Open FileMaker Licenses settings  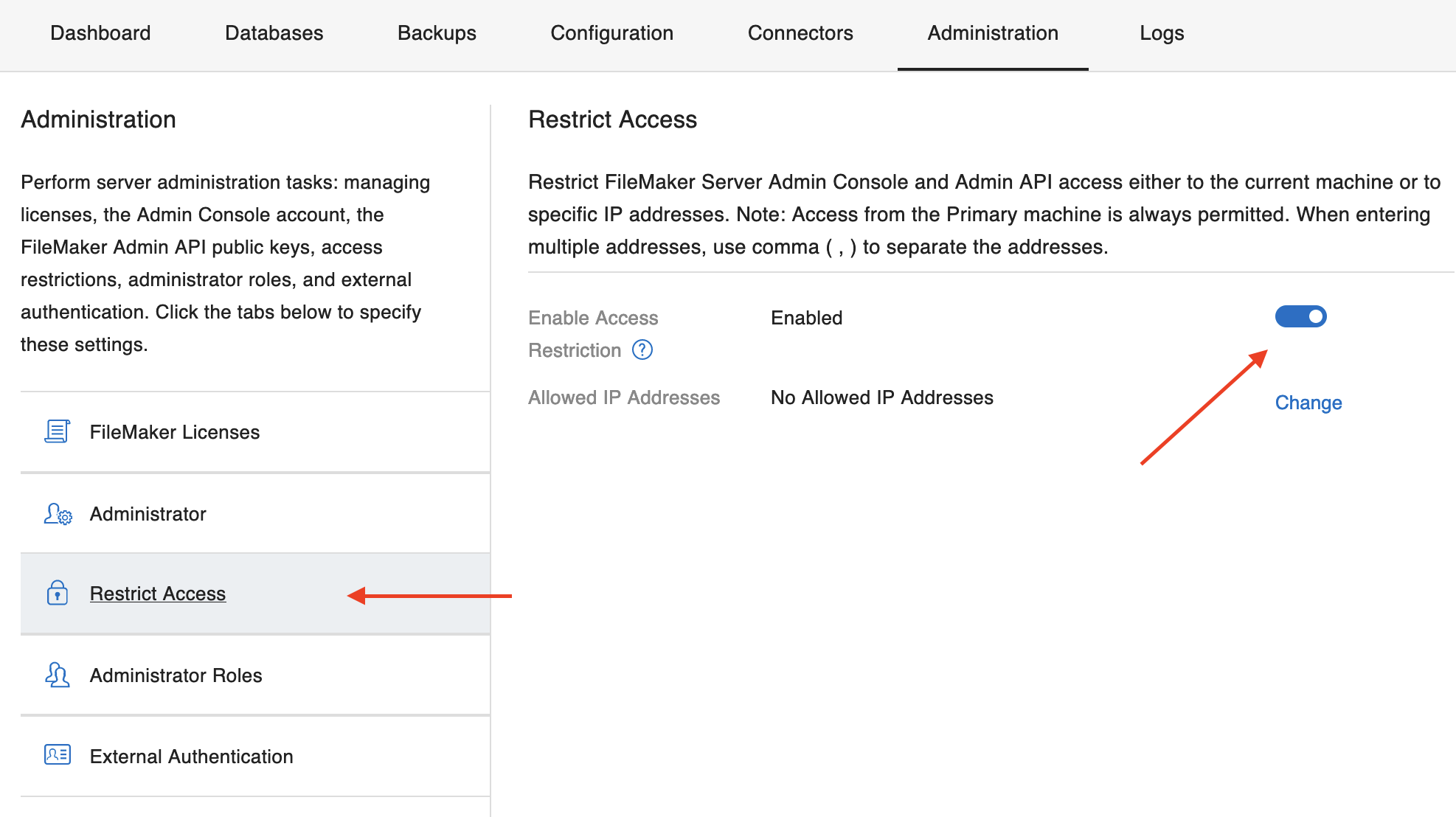tap(174, 431)
